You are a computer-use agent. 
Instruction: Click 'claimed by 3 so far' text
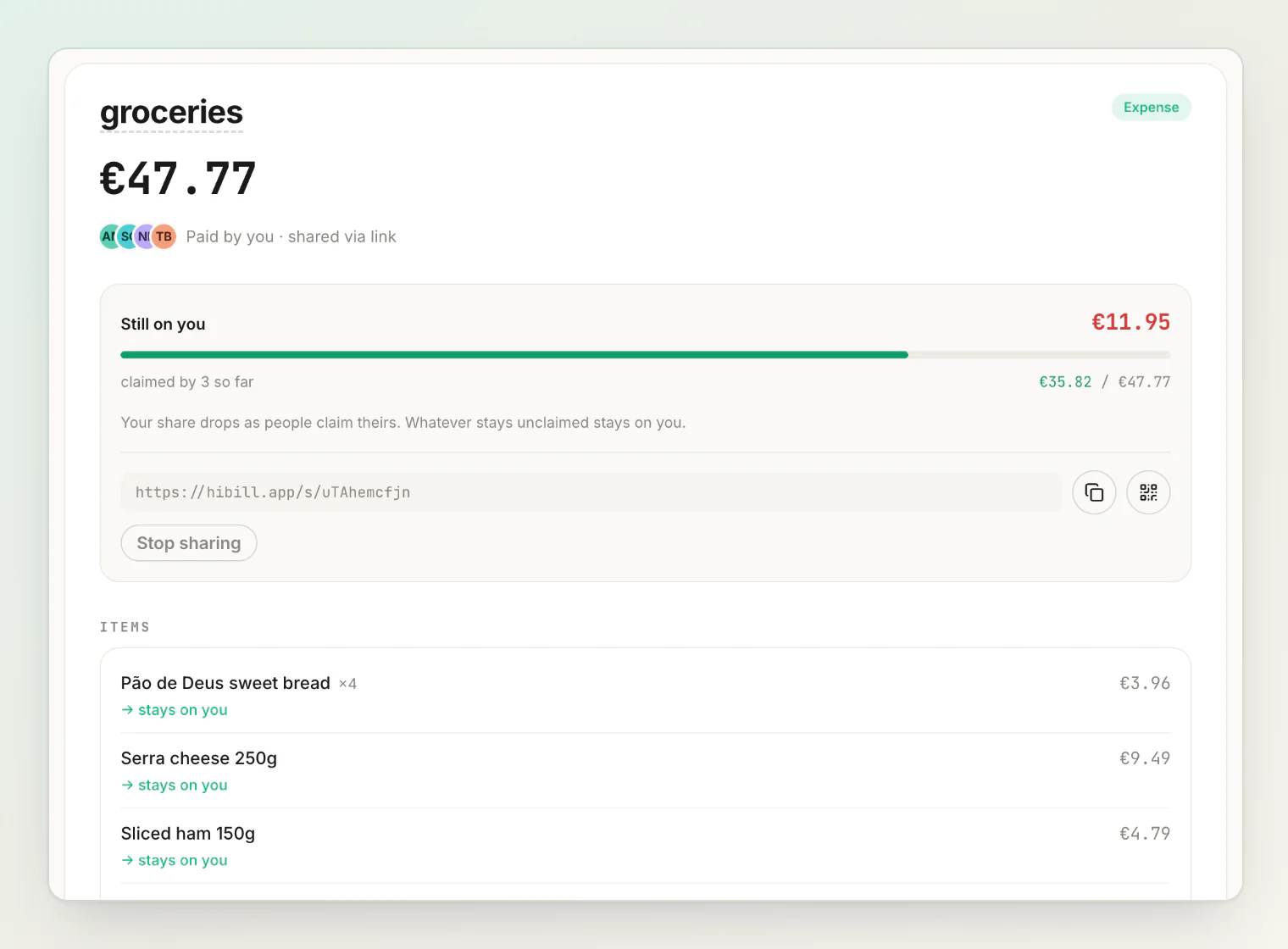[x=187, y=382]
